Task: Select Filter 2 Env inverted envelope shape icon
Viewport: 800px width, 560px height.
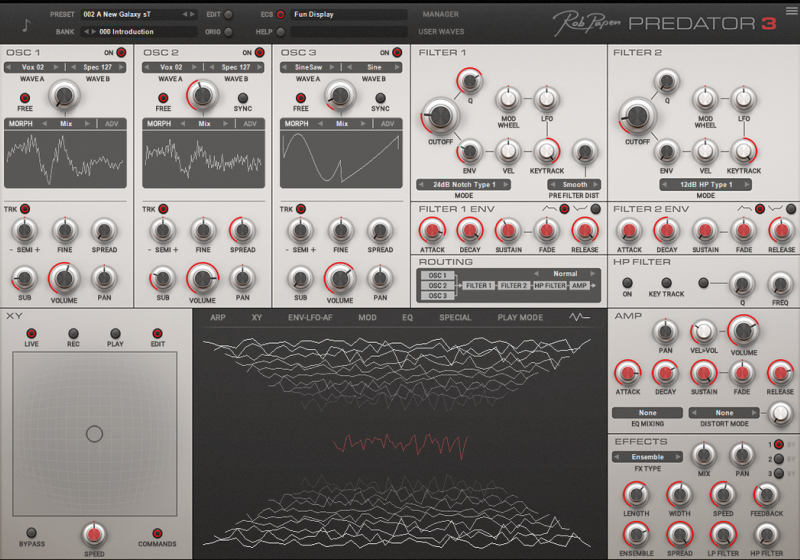Action: [776, 209]
